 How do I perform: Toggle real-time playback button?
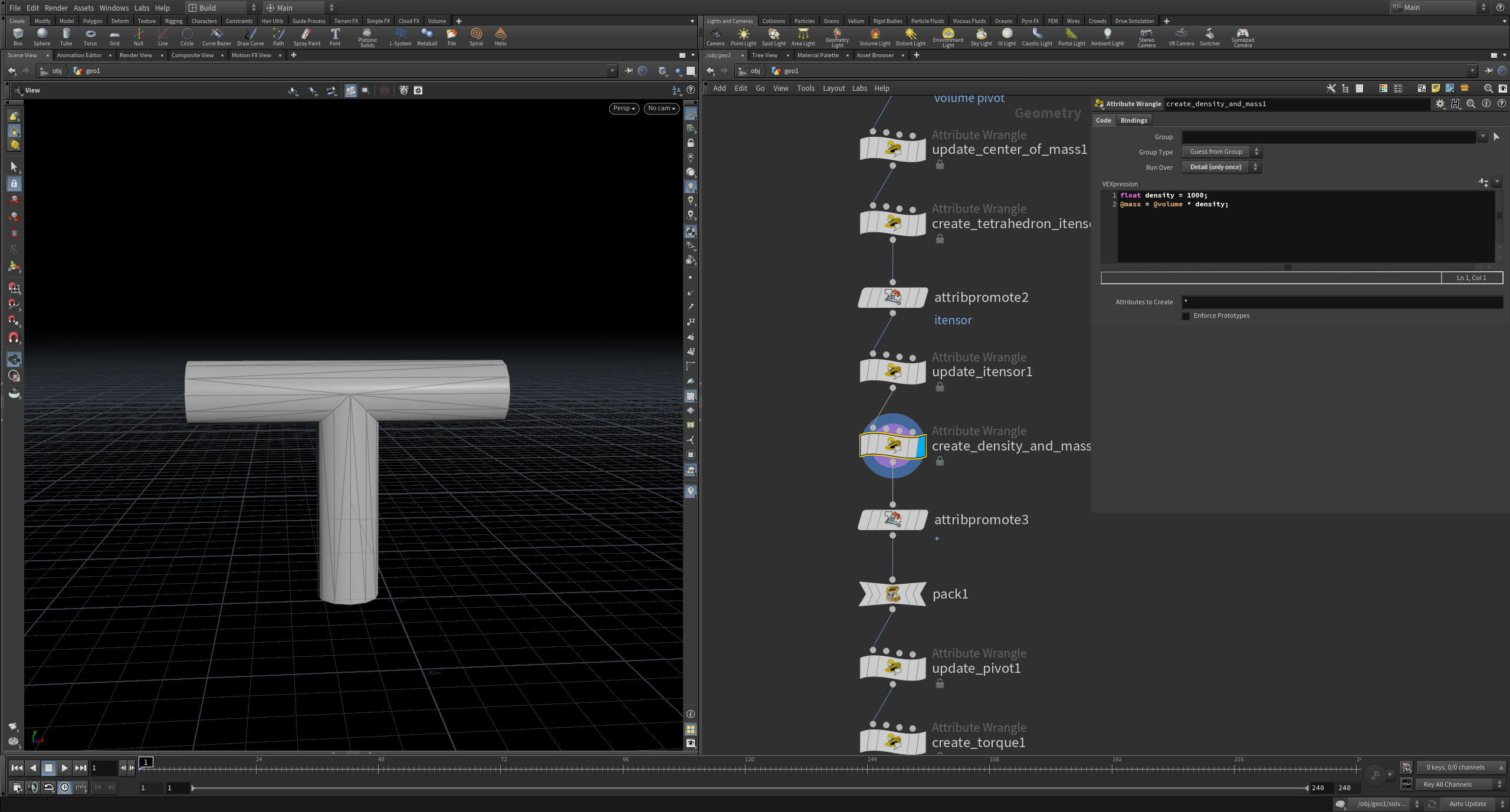pyautogui.click(x=64, y=787)
